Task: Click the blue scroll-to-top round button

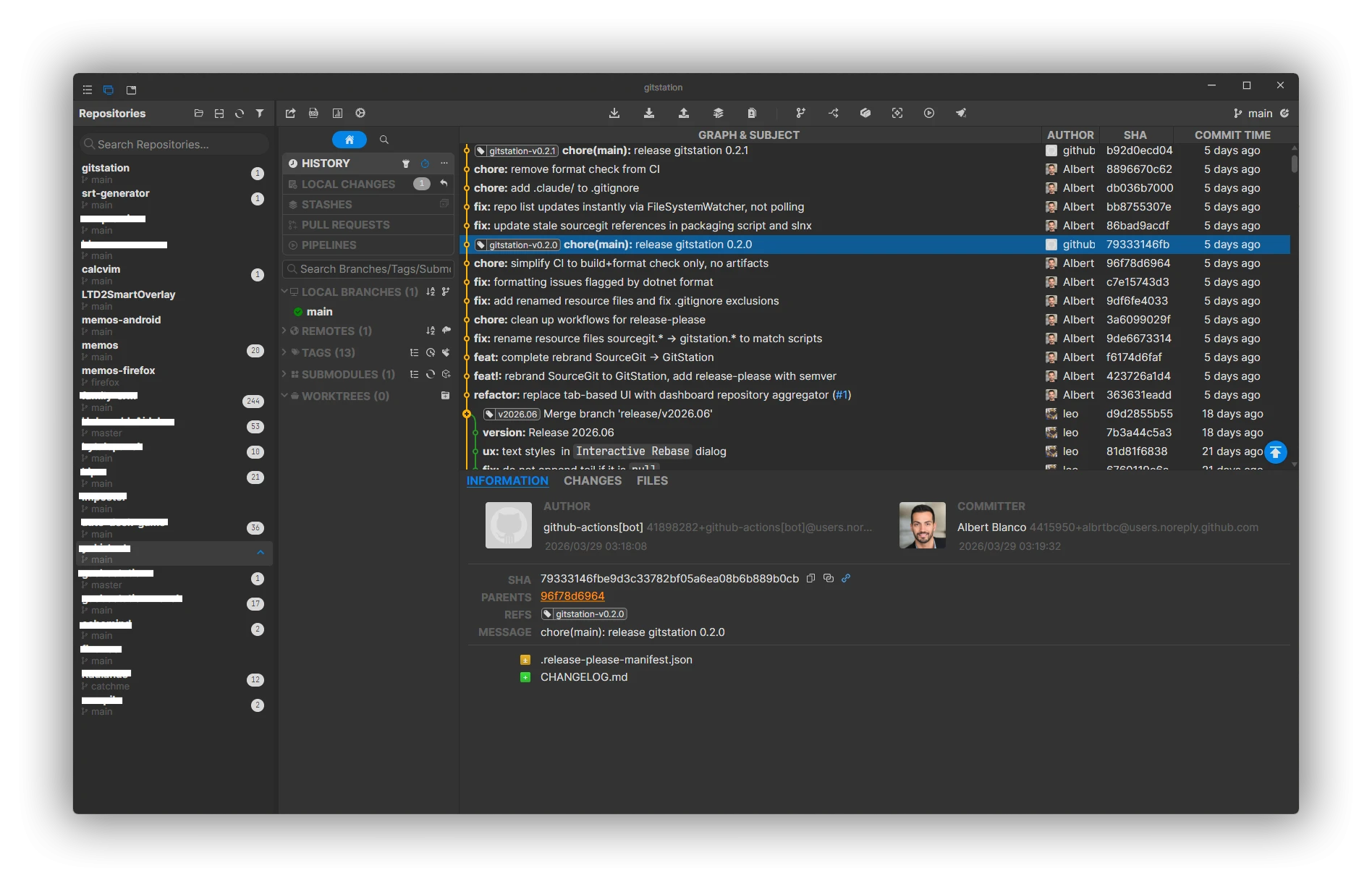Action: coord(1276,452)
